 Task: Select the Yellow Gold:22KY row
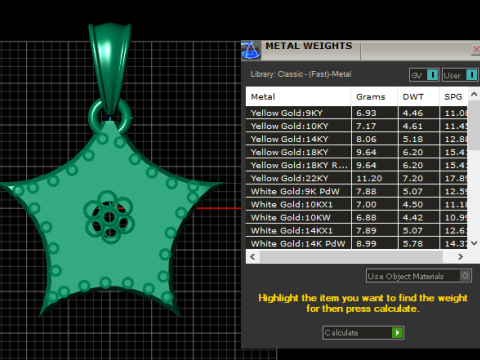[x=357, y=178]
